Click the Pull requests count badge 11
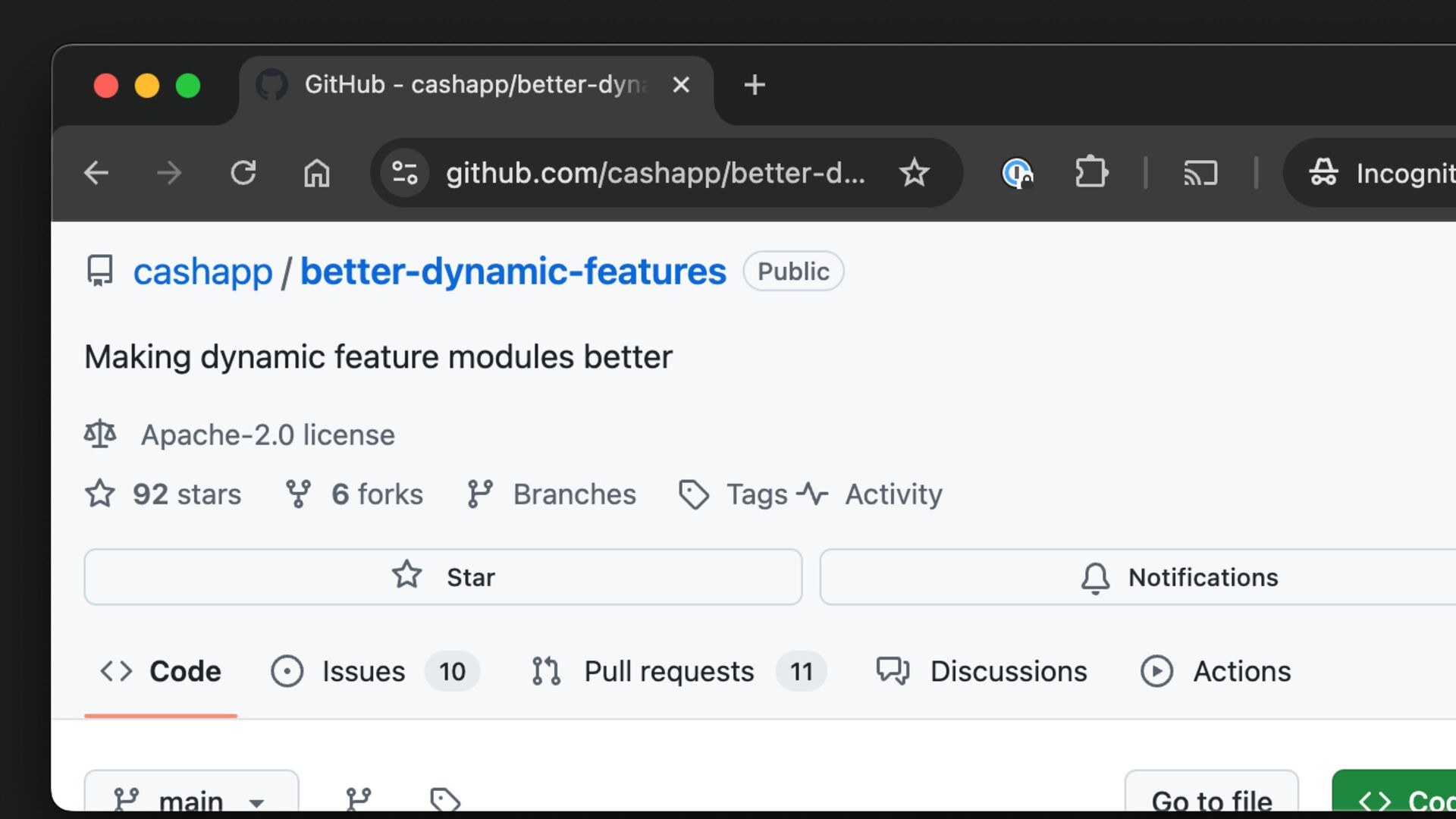1456x819 pixels. pos(801,672)
